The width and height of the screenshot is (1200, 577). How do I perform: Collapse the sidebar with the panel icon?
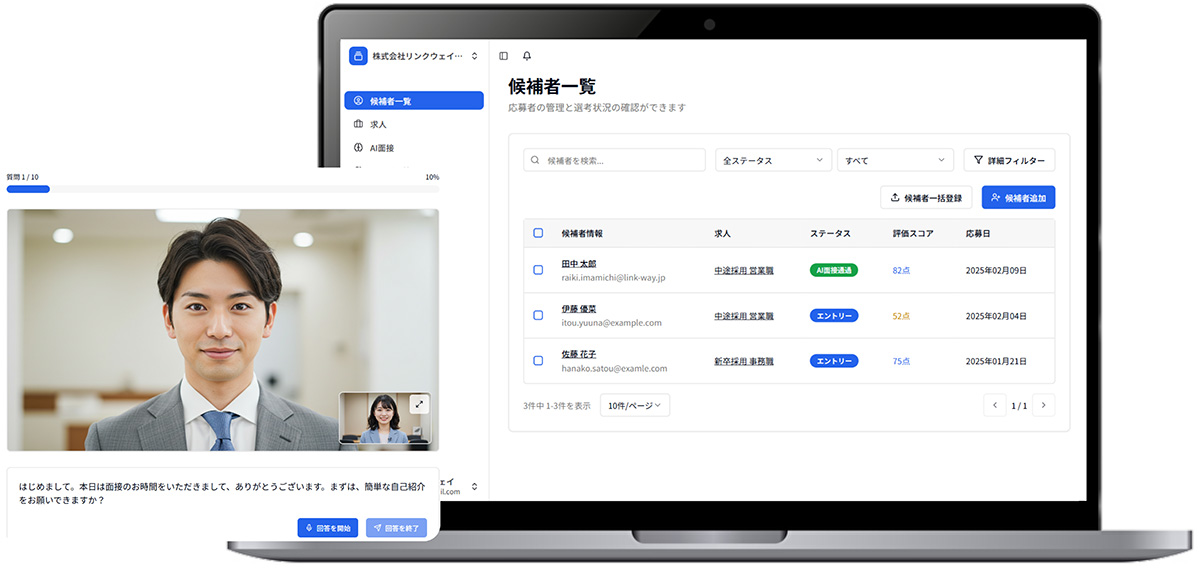(505, 55)
